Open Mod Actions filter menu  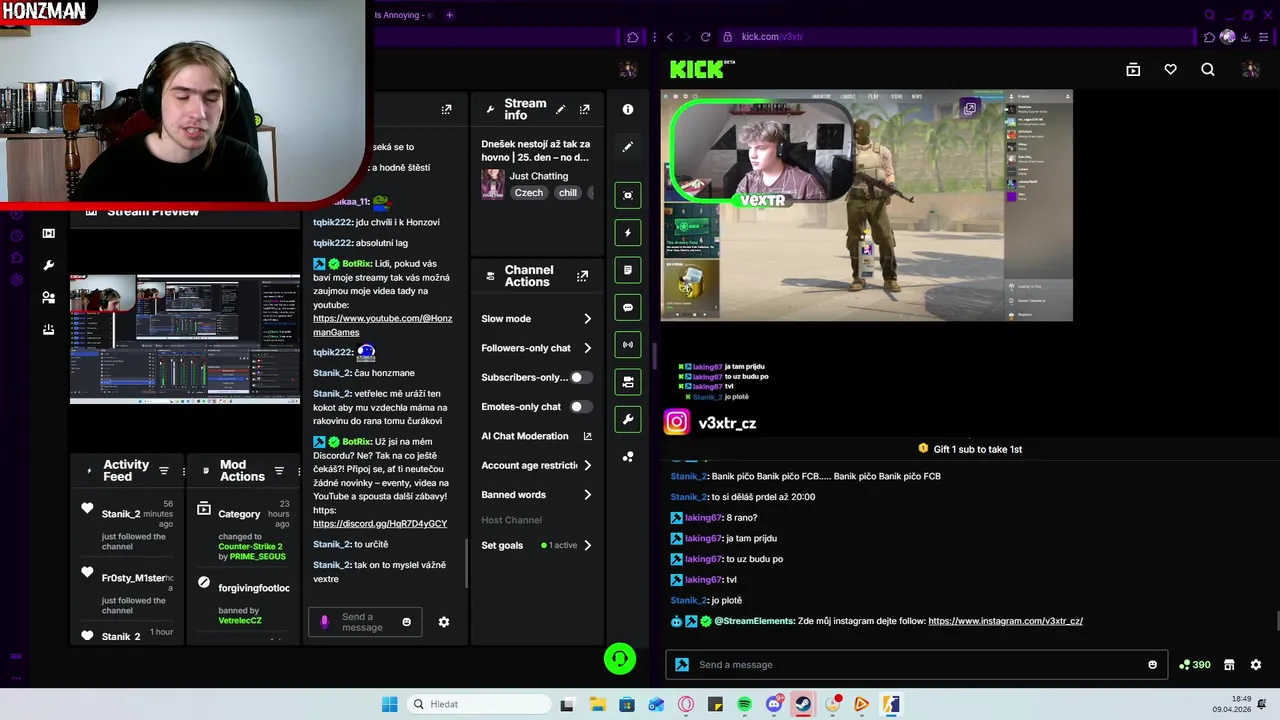point(279,471)
